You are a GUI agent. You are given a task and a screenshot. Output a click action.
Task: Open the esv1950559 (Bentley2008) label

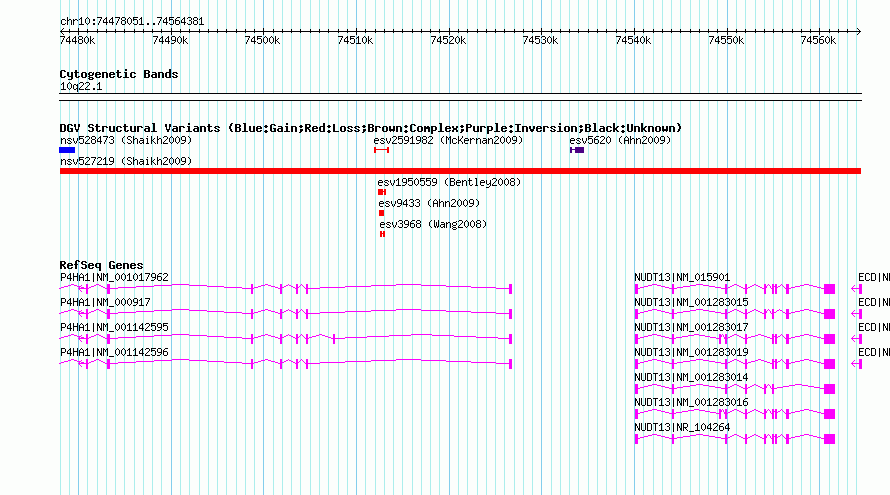point(449,182)
